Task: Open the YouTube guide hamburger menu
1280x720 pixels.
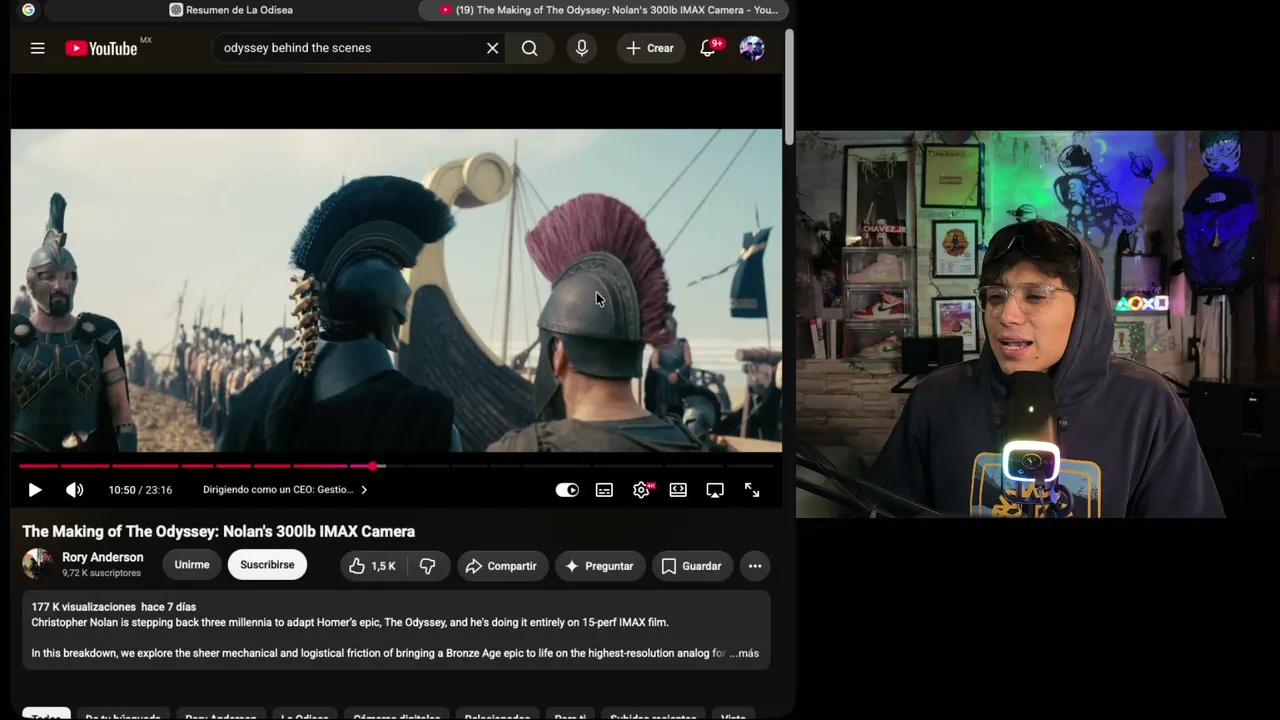Action: [38, 48]
